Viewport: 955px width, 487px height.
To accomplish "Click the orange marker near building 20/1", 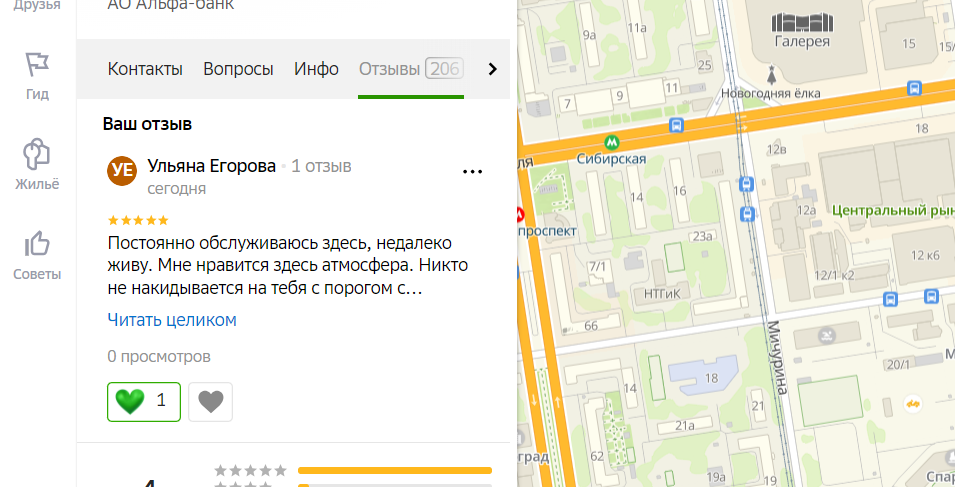I will click(x=912, y=403).
